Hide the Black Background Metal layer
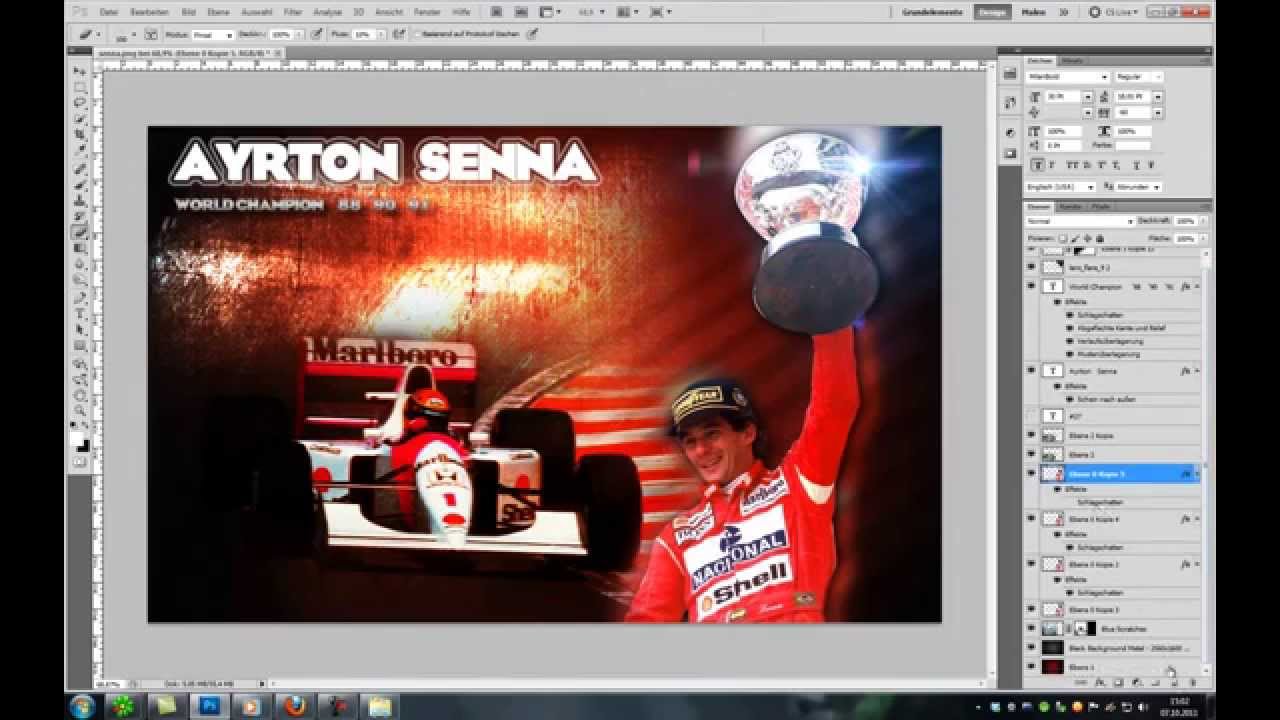 [x=1031, y=648]
